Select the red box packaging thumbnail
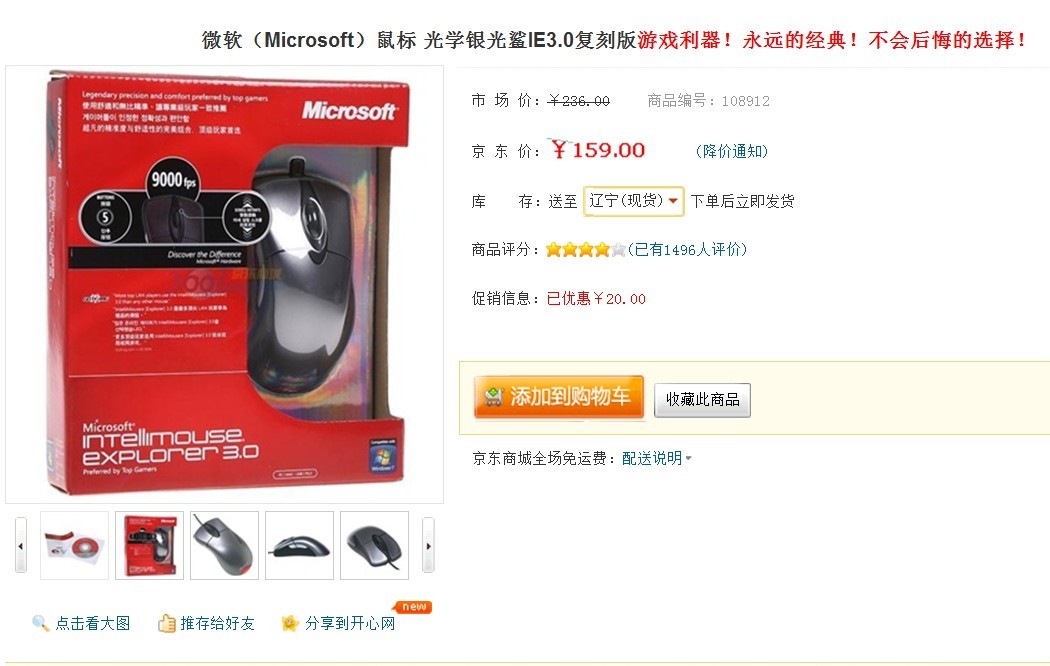Image resolution: width=1050 pixels, height=666 pixels. pyautogui.click(x=149, y=546)
